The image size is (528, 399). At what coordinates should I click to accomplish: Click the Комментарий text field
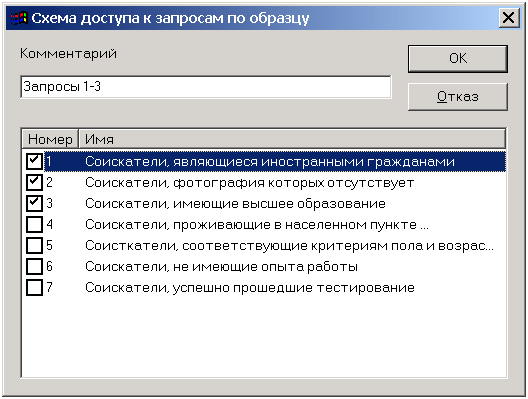(206, 87)
